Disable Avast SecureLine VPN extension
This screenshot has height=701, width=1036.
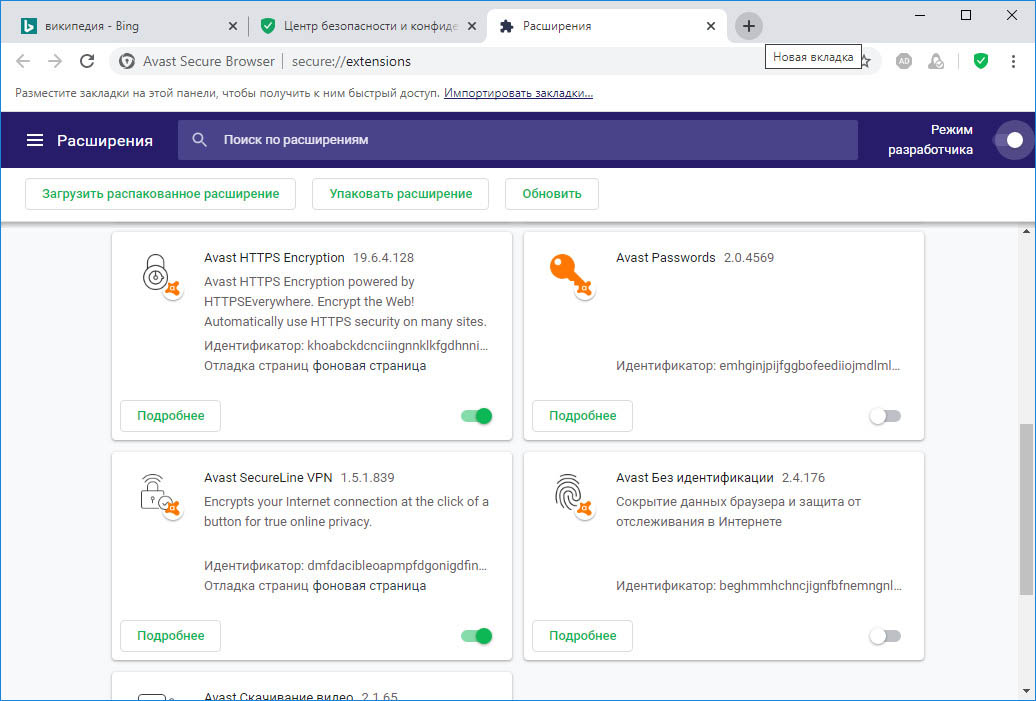[476, 636]
